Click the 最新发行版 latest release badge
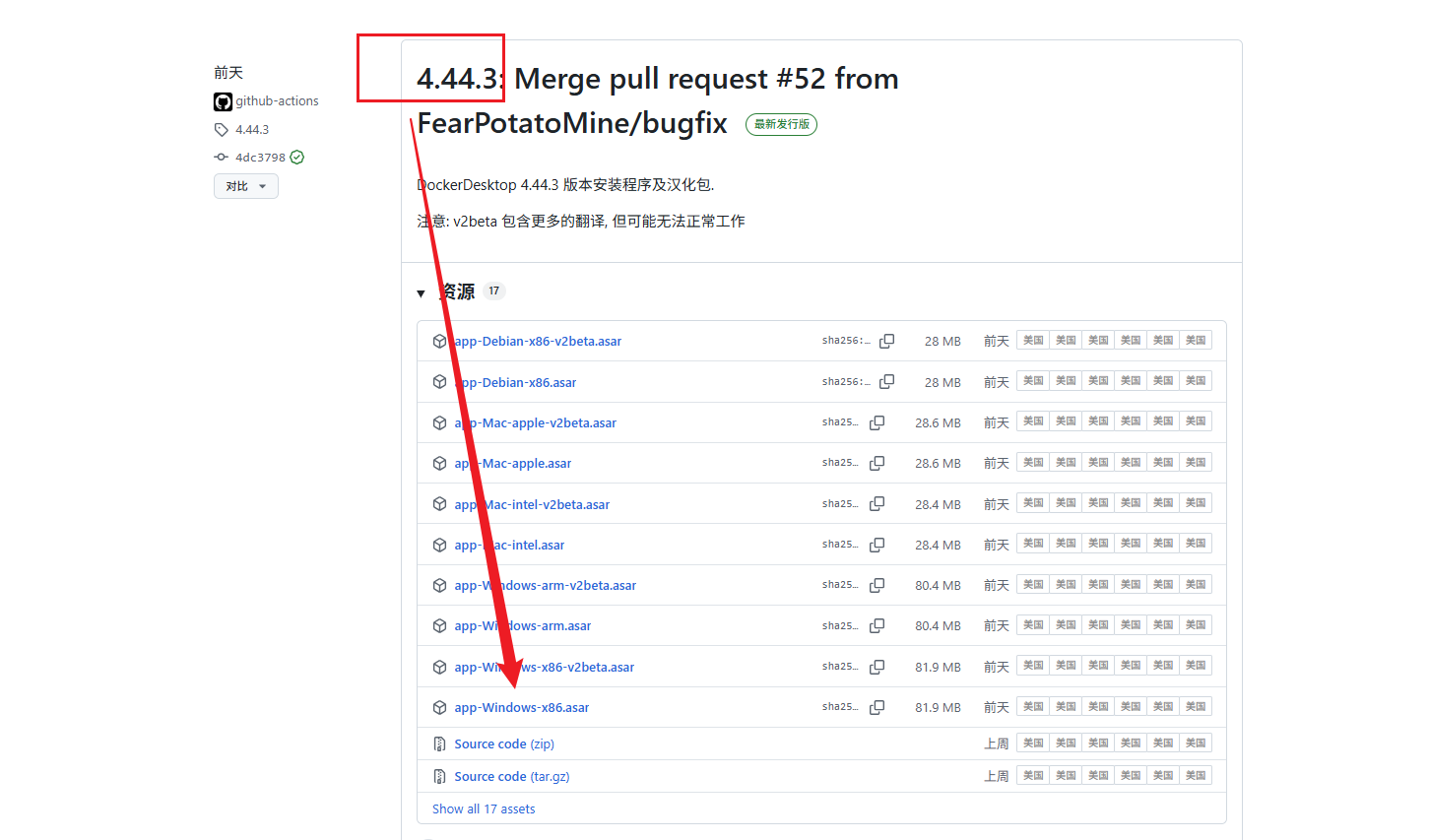This screenshot has width=1429, height=840. click(x=782, y=124)
